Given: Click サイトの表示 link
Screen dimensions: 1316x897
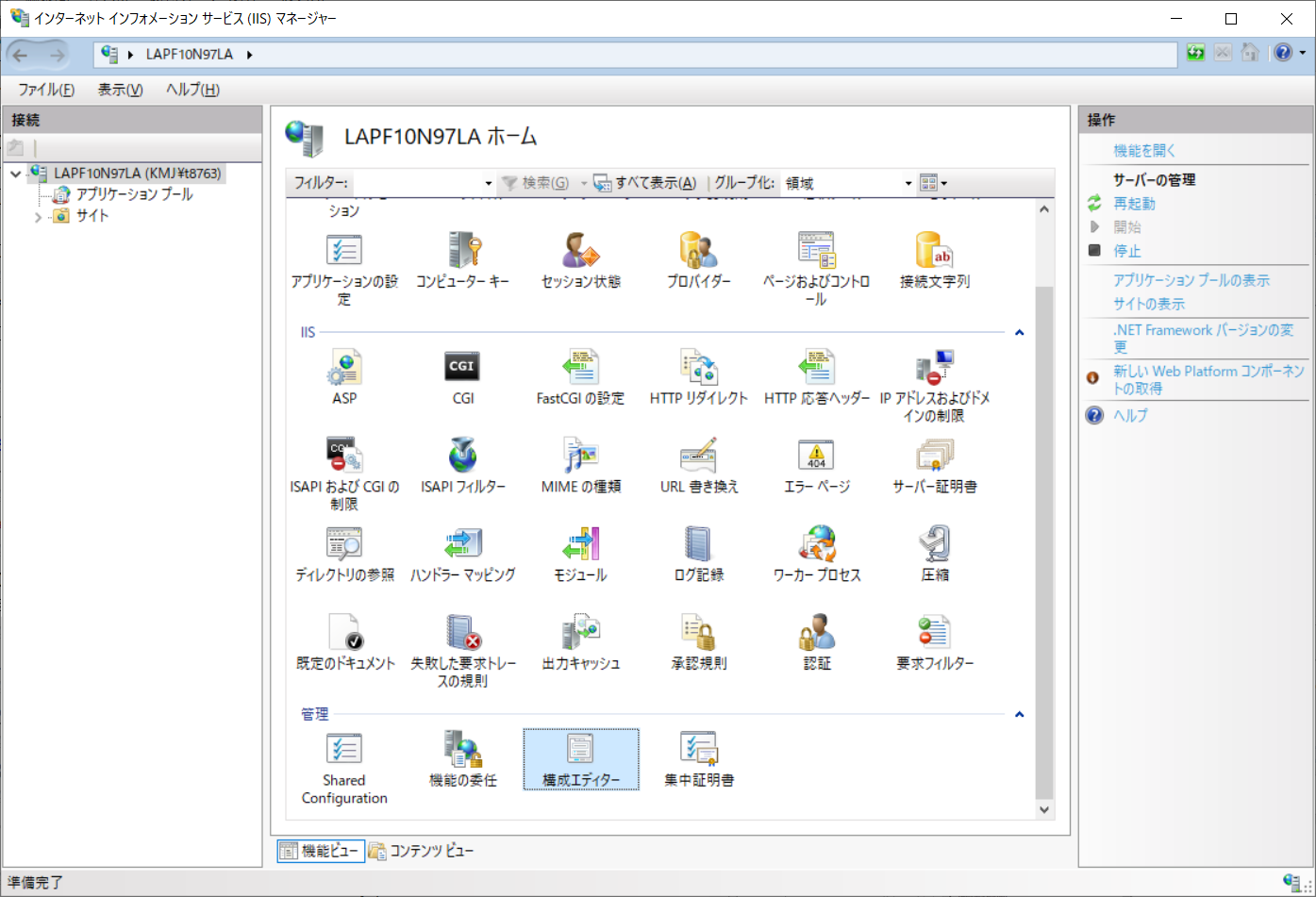Looking at the screenshot, I should (1149, 304).
